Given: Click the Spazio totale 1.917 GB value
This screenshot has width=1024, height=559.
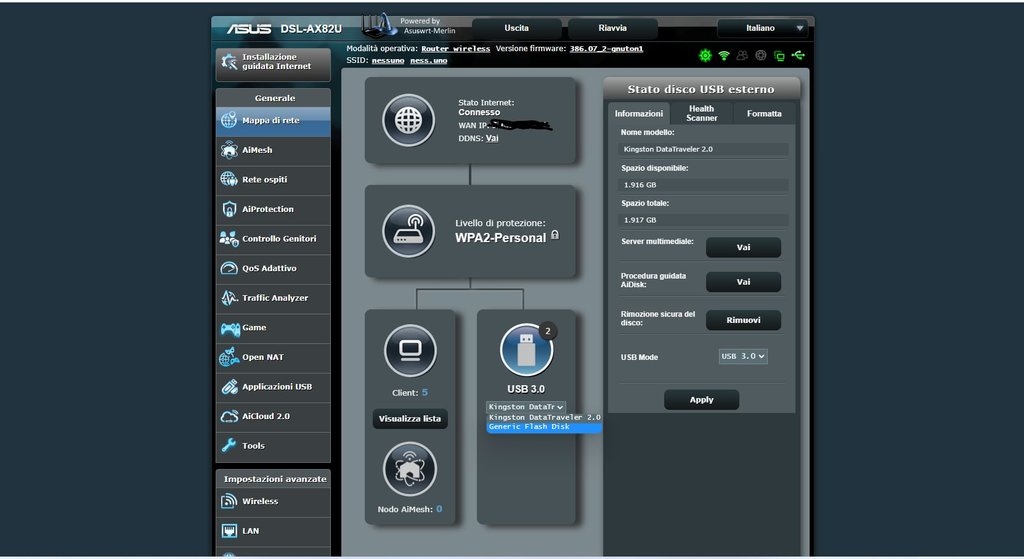Looking at the screenshot, I should [703, 220].
